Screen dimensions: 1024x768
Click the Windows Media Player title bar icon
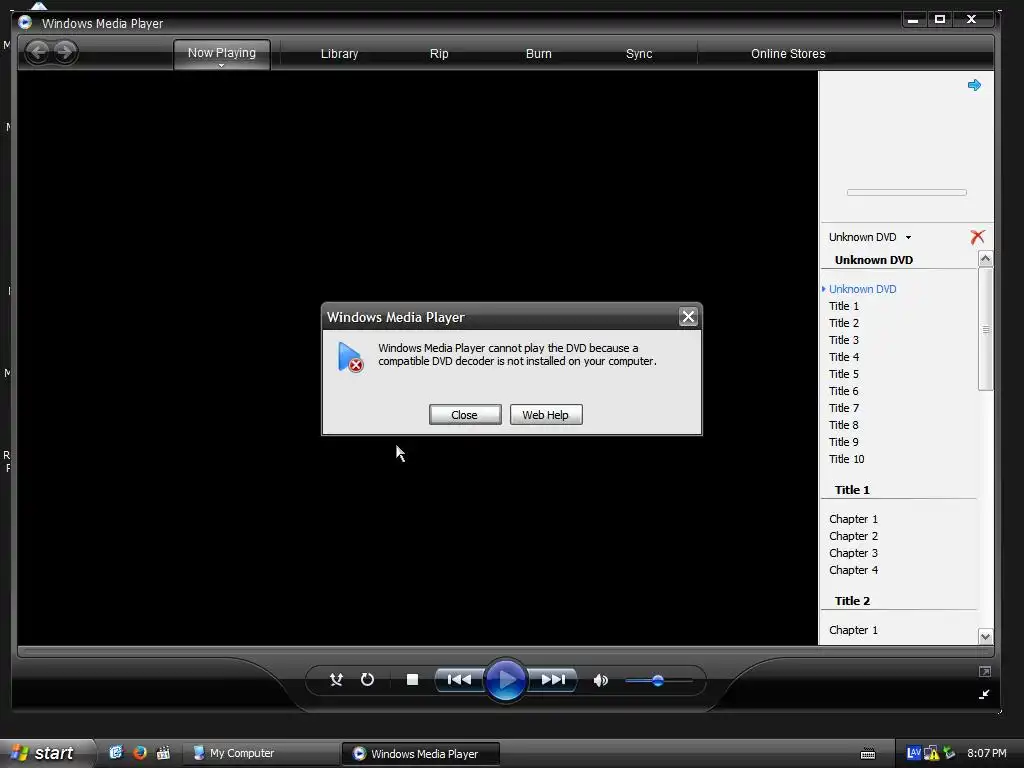pos(25,22)
